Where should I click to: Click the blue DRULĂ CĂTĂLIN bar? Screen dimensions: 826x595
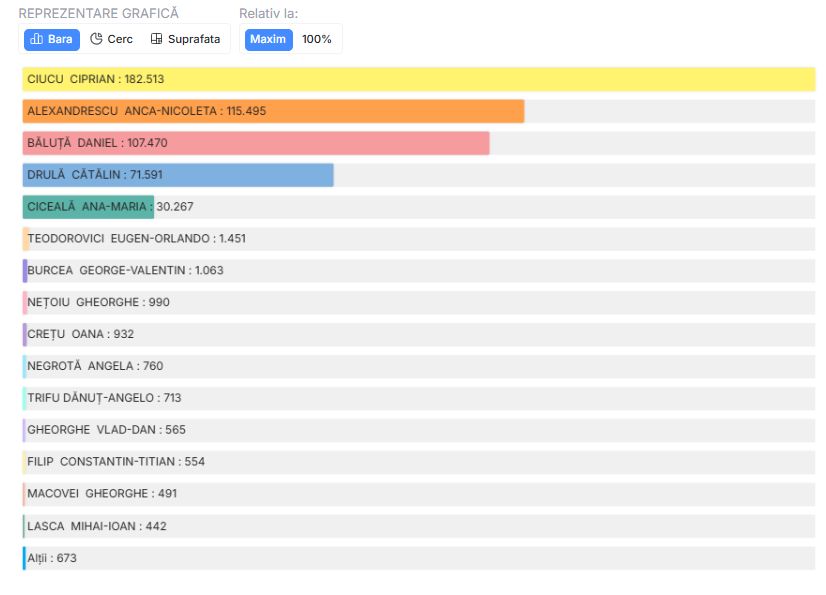pos(178,175)
